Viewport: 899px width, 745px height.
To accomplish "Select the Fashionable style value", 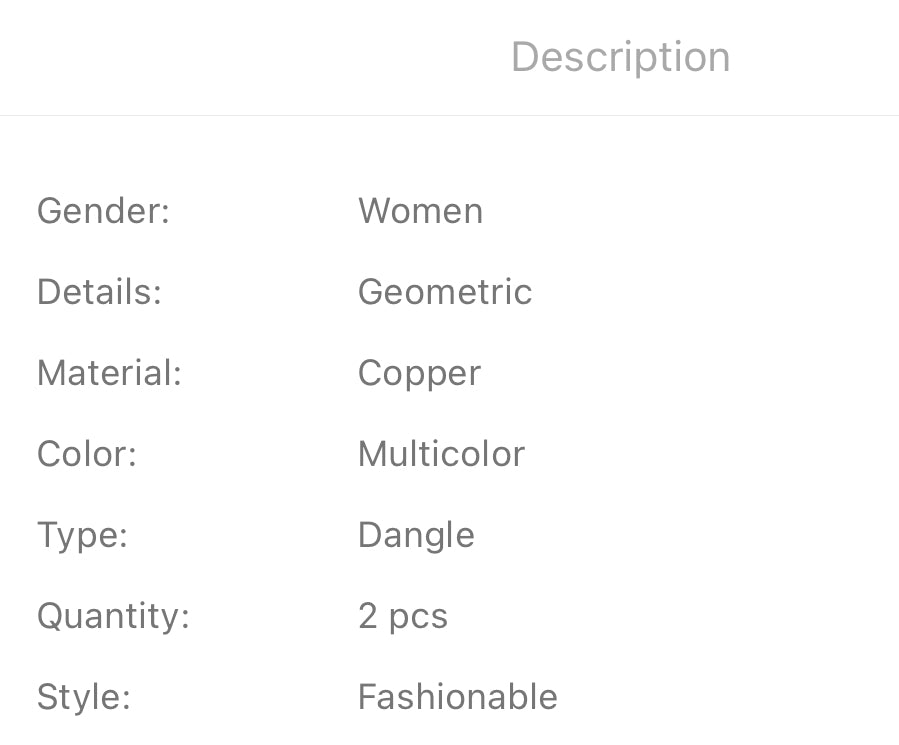I will tap(458, 697).
